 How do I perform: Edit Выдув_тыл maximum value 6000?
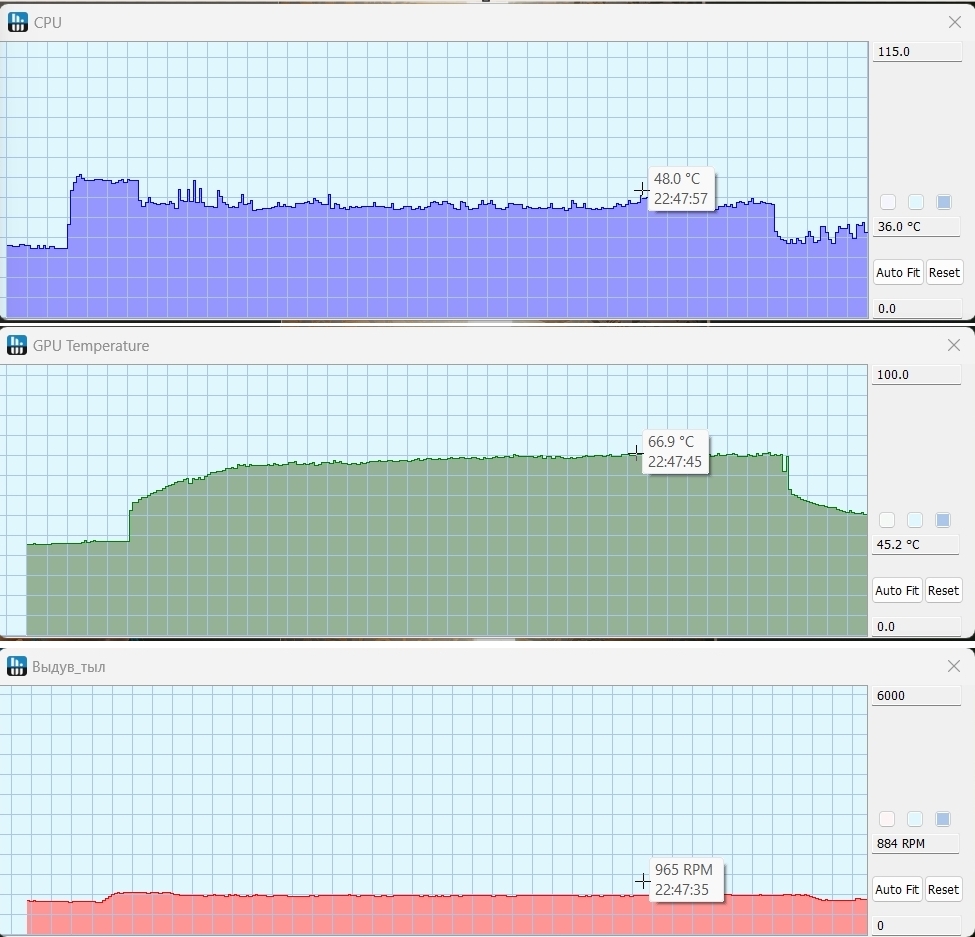(x=916, y=696)
